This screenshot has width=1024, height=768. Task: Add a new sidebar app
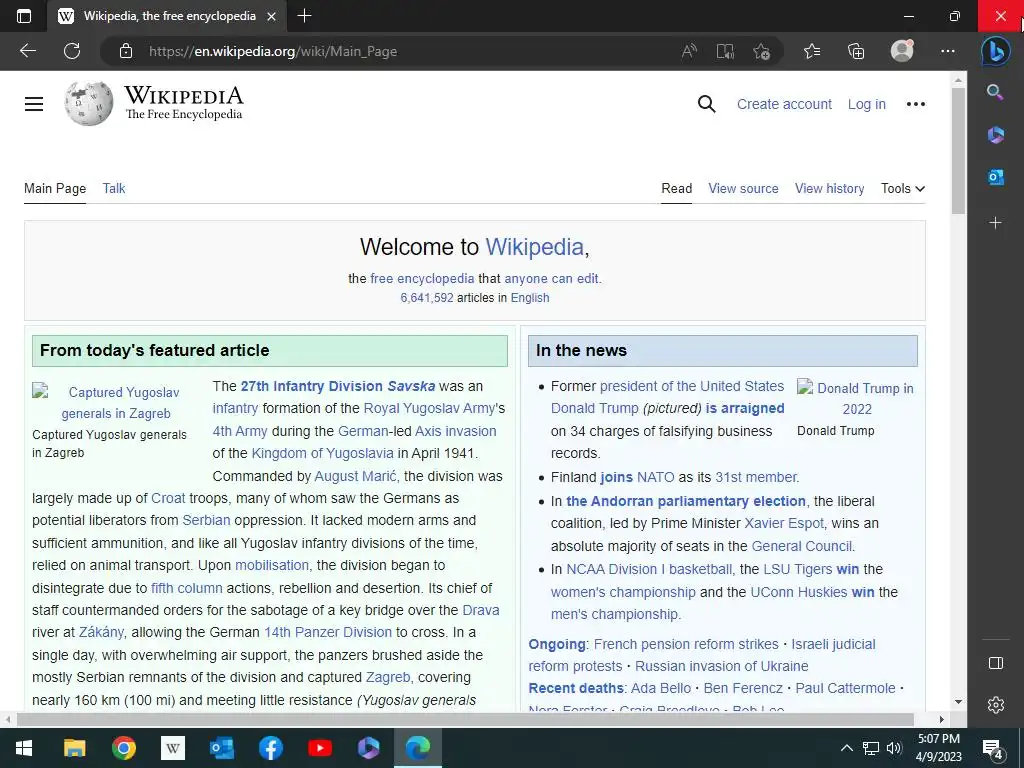995,223
